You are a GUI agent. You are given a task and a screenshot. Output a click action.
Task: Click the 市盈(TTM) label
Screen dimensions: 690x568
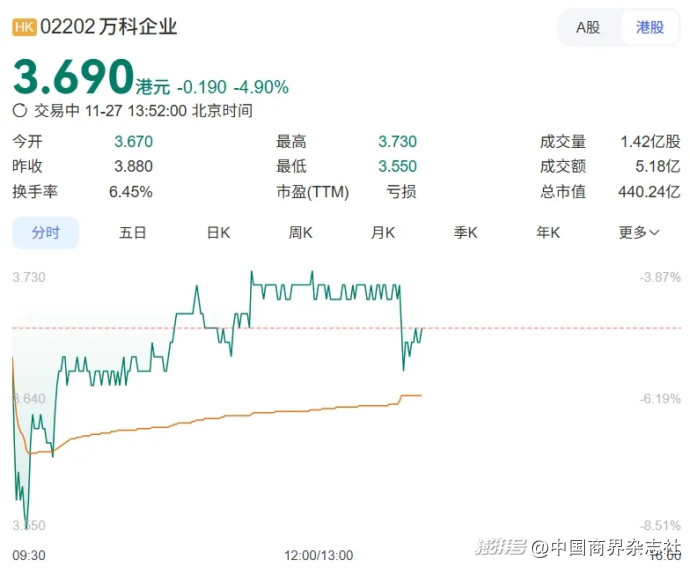click(x=312, y=191)
